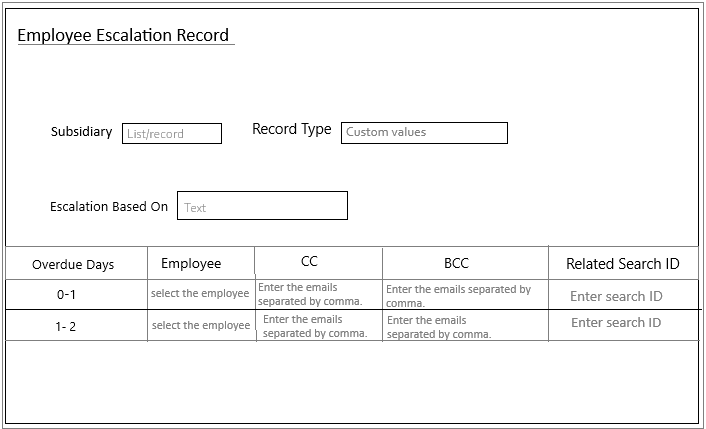
Task: Click the Record Type label
Action: tap(291, 130)
